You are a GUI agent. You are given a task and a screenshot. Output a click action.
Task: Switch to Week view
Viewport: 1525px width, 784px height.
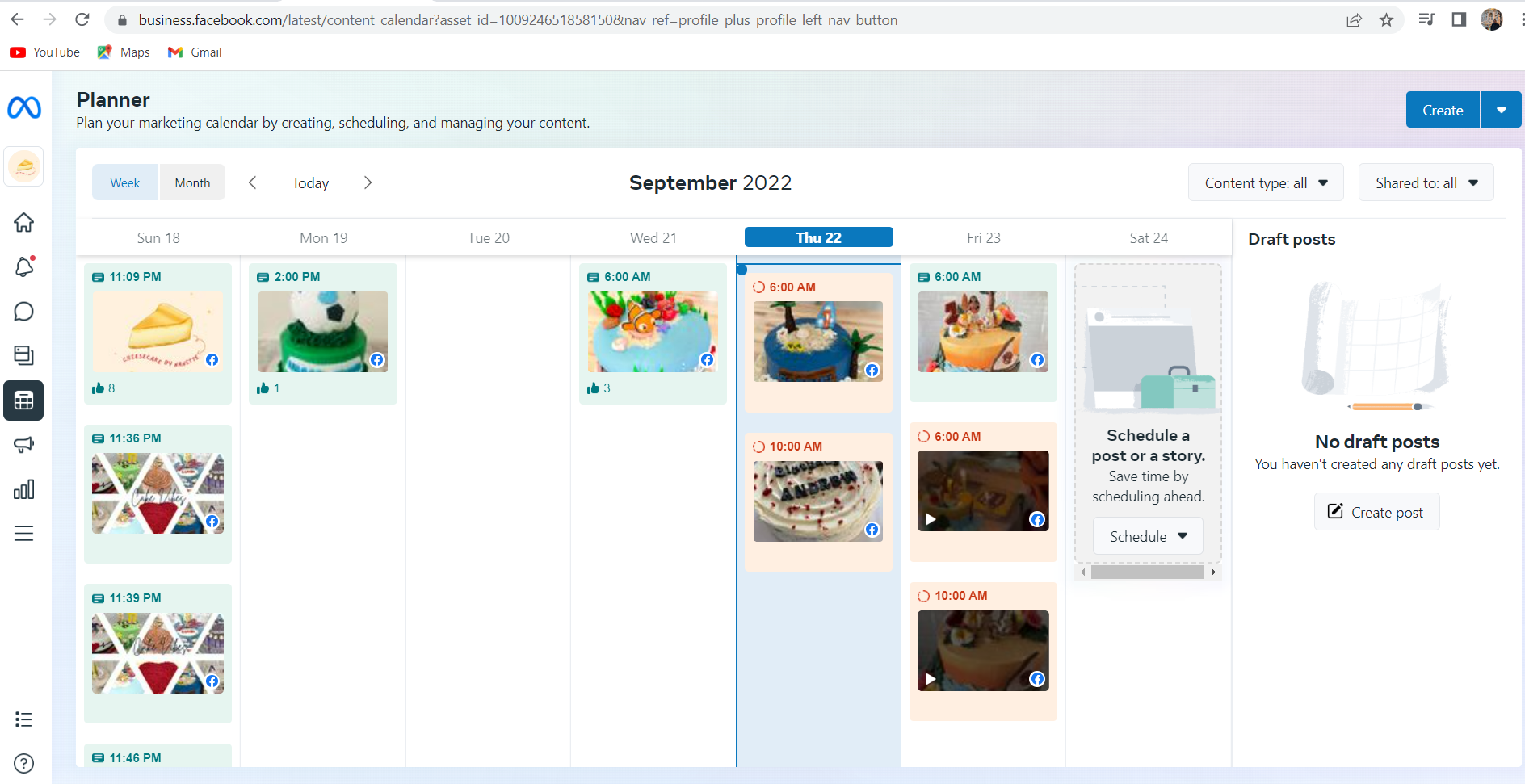tap(125, 182)
